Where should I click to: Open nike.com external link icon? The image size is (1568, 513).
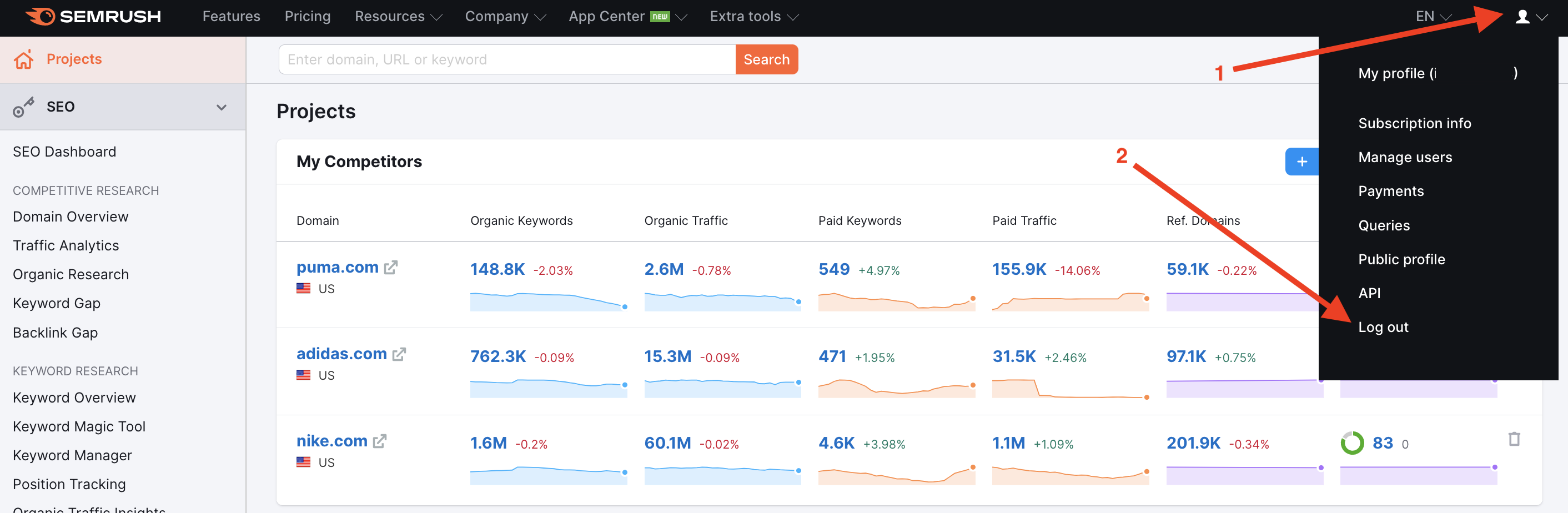pyautogui.click(x=380, y=441)
